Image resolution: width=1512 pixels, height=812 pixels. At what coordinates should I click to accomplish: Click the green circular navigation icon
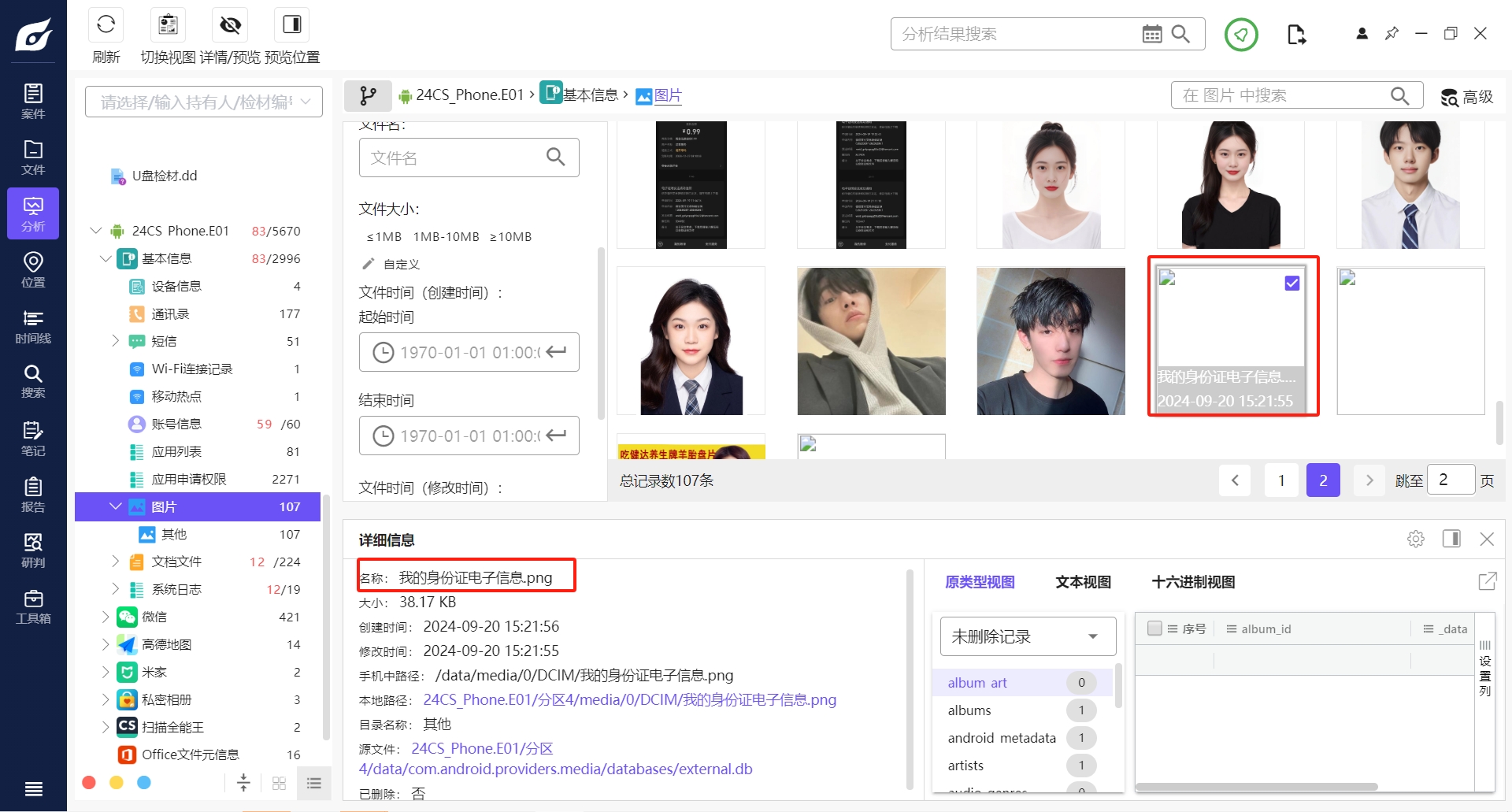pos(1241,35)
